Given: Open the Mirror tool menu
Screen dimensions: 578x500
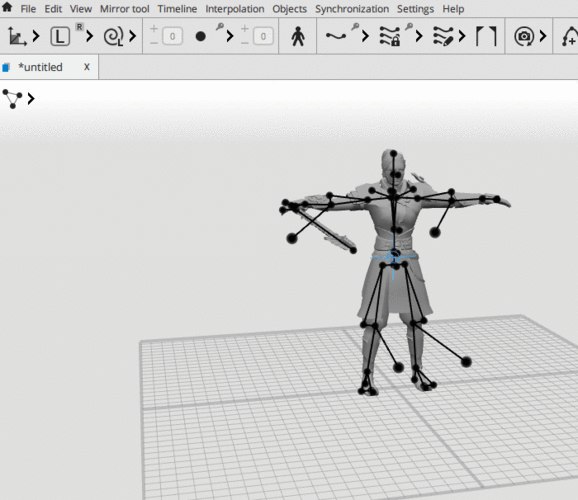Looking at the screenshot, I should click(125, 9).
